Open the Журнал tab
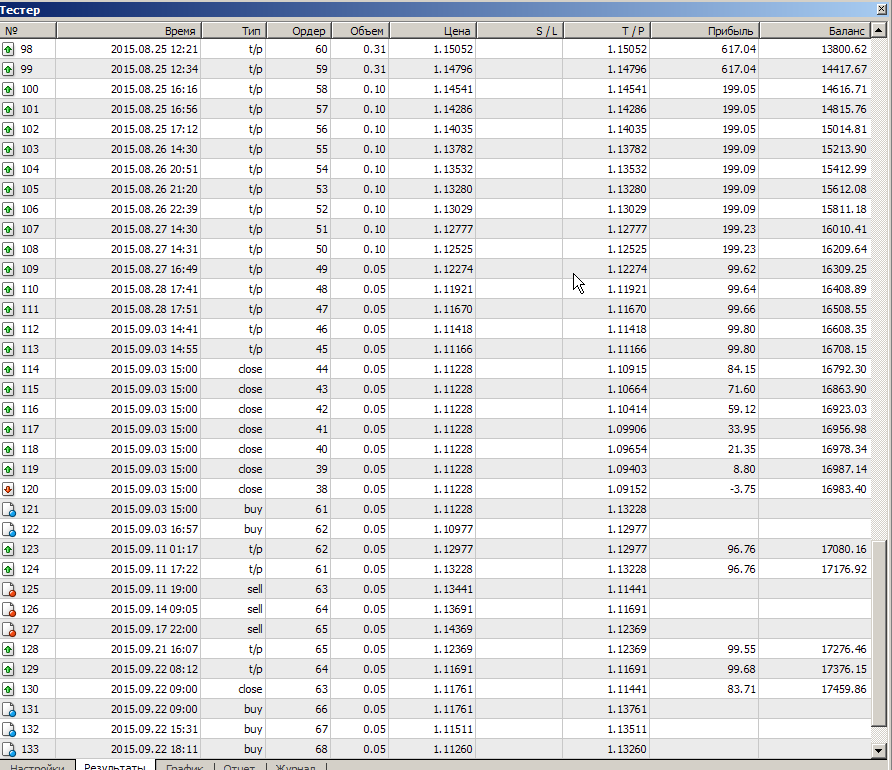 295,765
